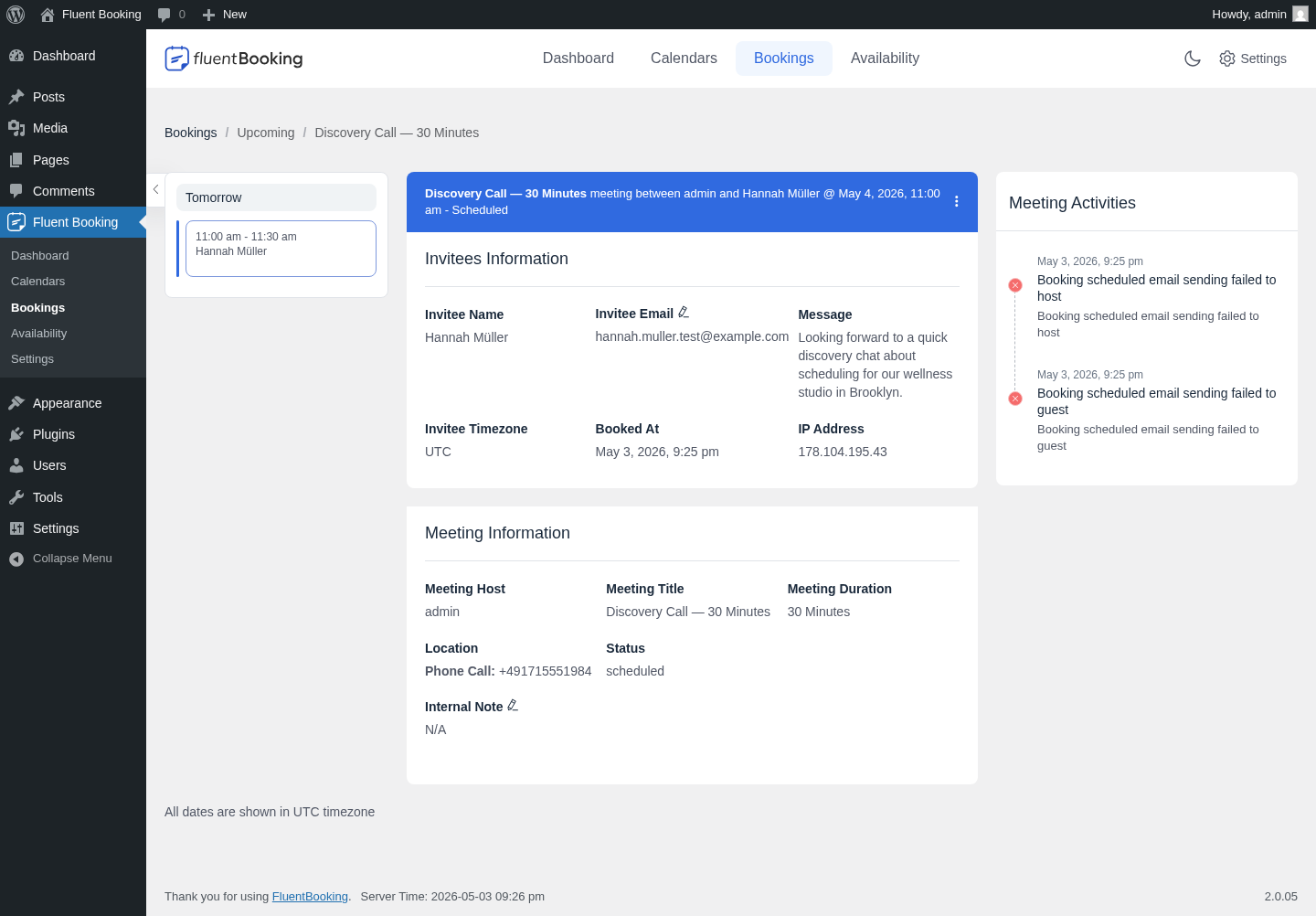Select the Bookings tab in header
The height and width of the screenshot is (916, 1316).
(784, 59)
